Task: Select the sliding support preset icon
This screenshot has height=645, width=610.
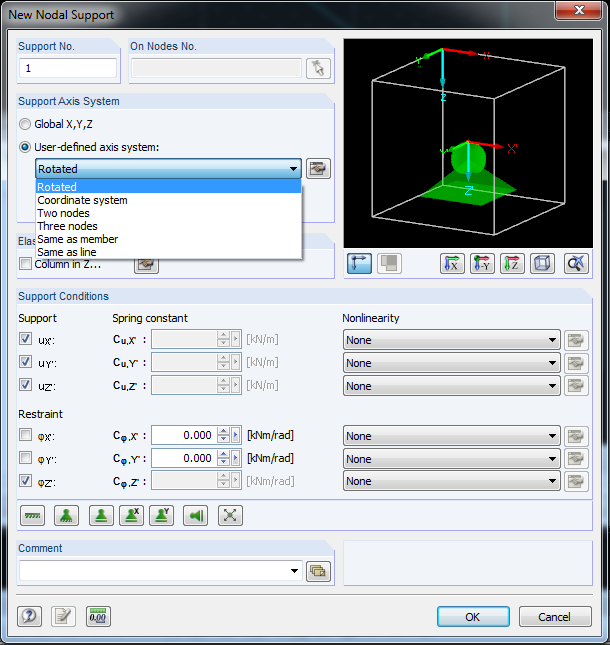Action: coord(101,515)
